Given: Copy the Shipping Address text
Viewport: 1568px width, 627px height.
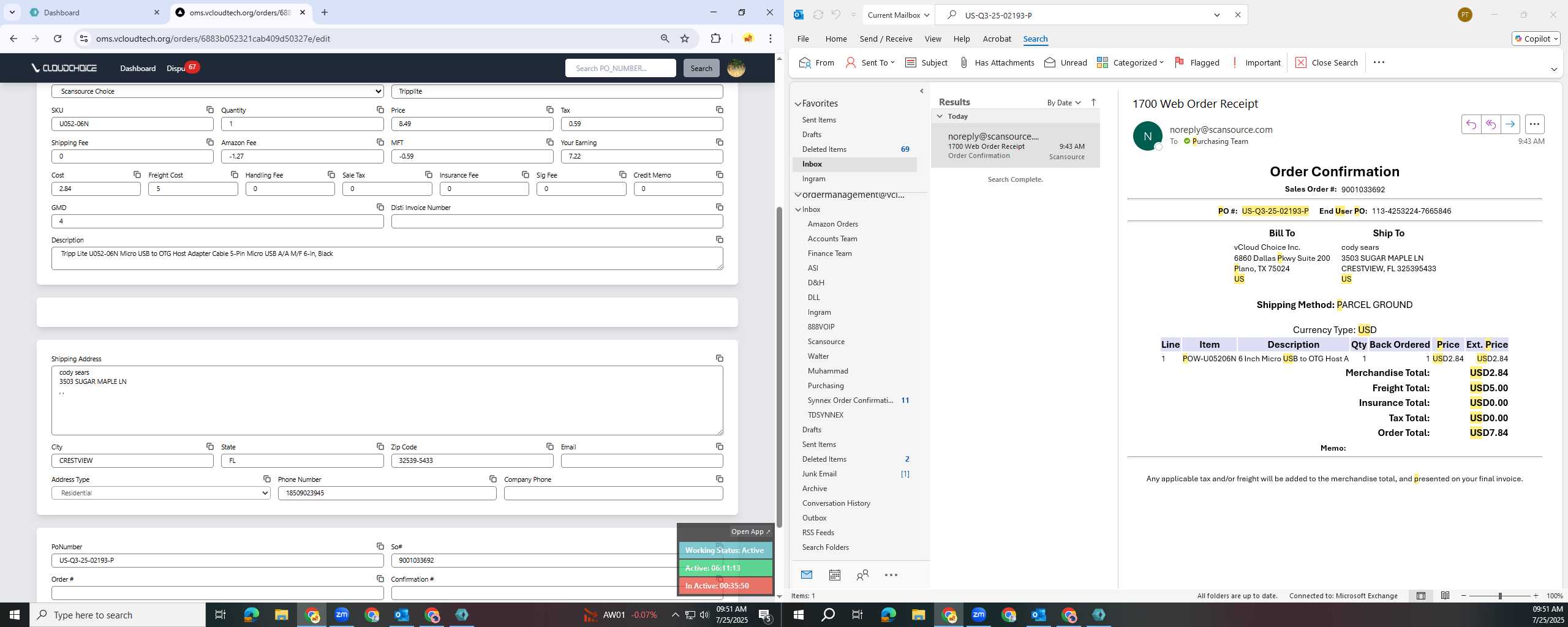Looking at the screenshot, I should pyautogui.click(x=719, y=358).
